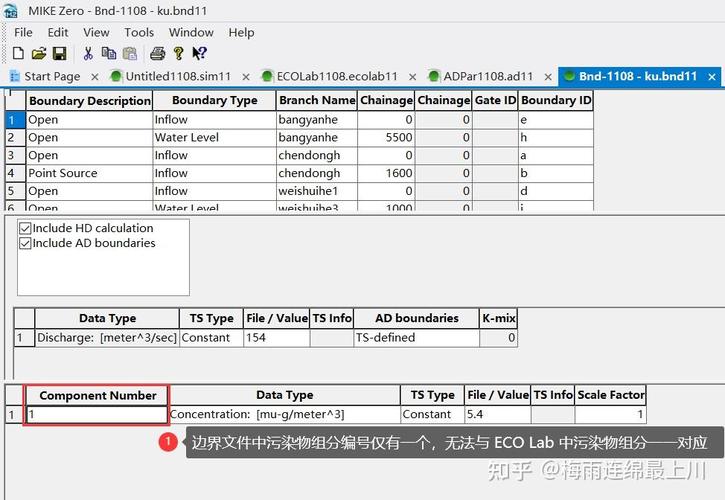725x500 pixels.
Task: Close the ADPar1108.ad11 tab
Action: tap(546, 76)
